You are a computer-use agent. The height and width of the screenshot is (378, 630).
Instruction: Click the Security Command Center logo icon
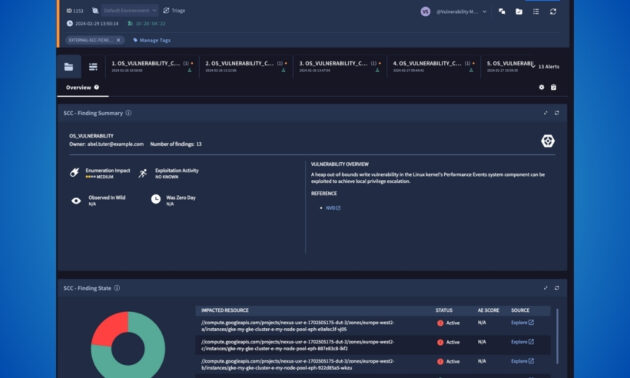tap(548, 141)
